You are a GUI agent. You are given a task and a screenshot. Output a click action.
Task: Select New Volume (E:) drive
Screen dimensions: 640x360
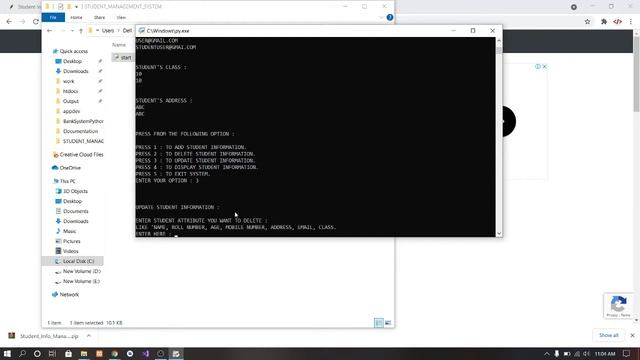[x=81, y=281]
